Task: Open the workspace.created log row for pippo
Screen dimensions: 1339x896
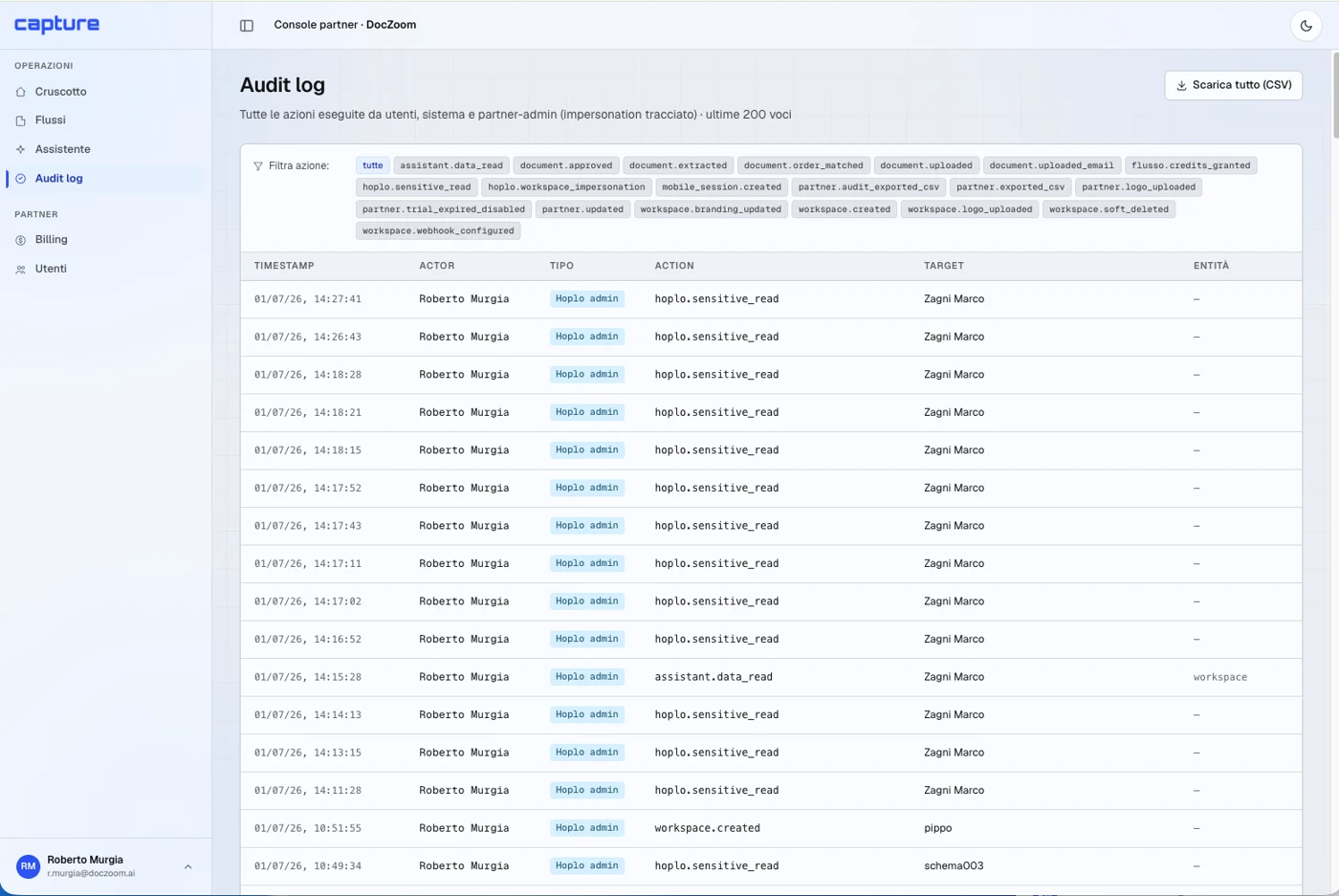Action: (771, 828)
